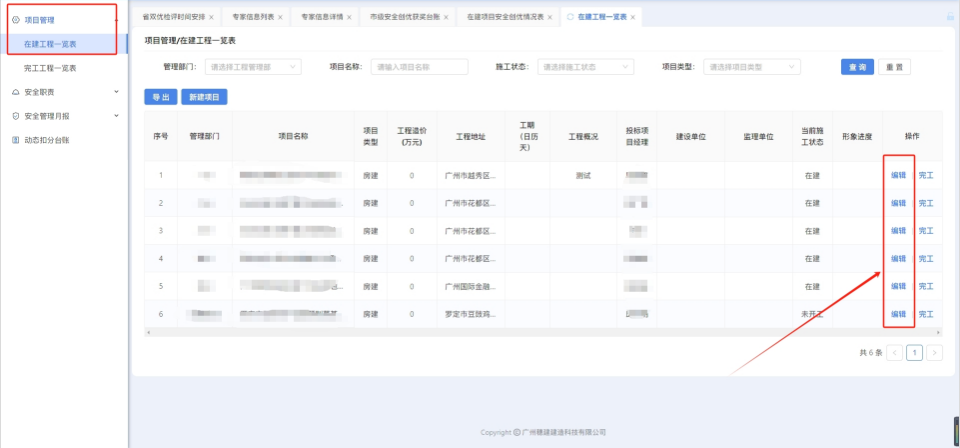Click the 安全管理月报 shield icon
Image resolution: width=960 pixels, height=448 pixels.
click(x=15, y=116)
